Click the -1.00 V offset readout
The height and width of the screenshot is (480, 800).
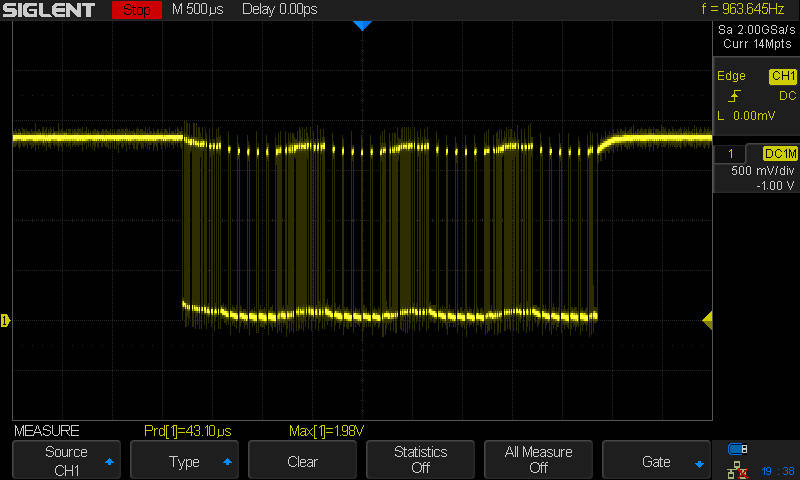(x=775, y=186)
